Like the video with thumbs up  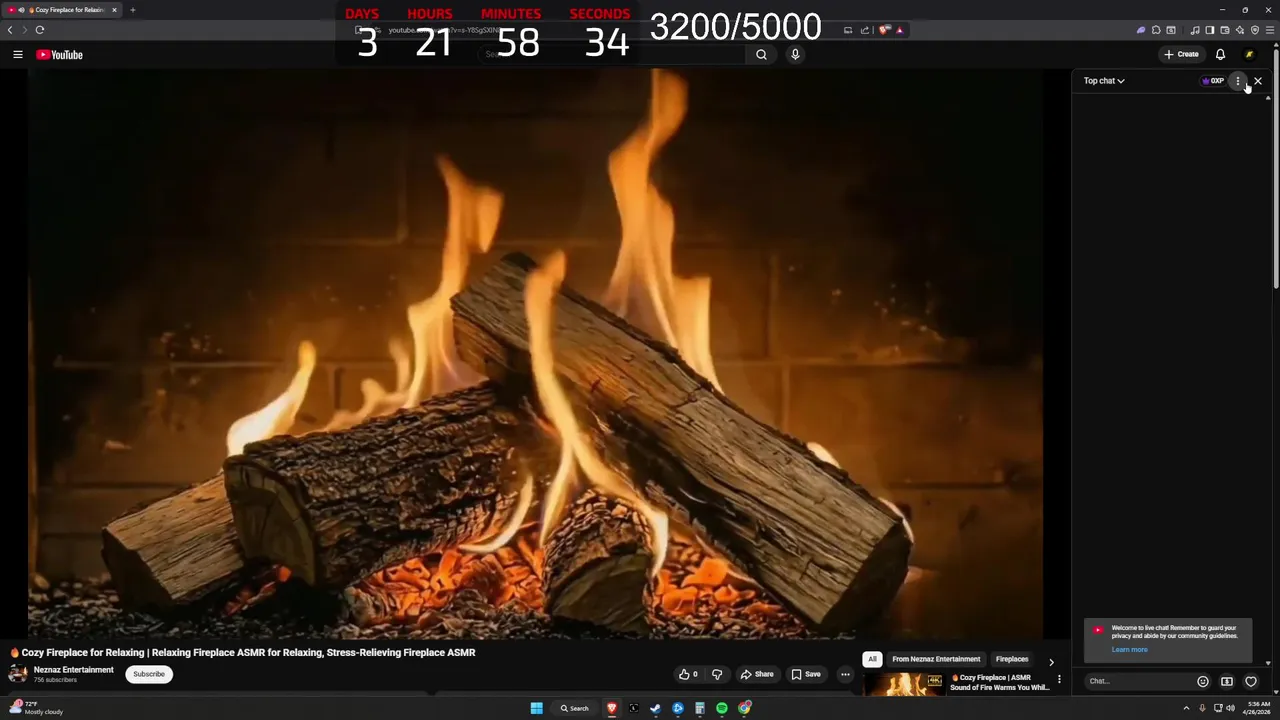688,674
